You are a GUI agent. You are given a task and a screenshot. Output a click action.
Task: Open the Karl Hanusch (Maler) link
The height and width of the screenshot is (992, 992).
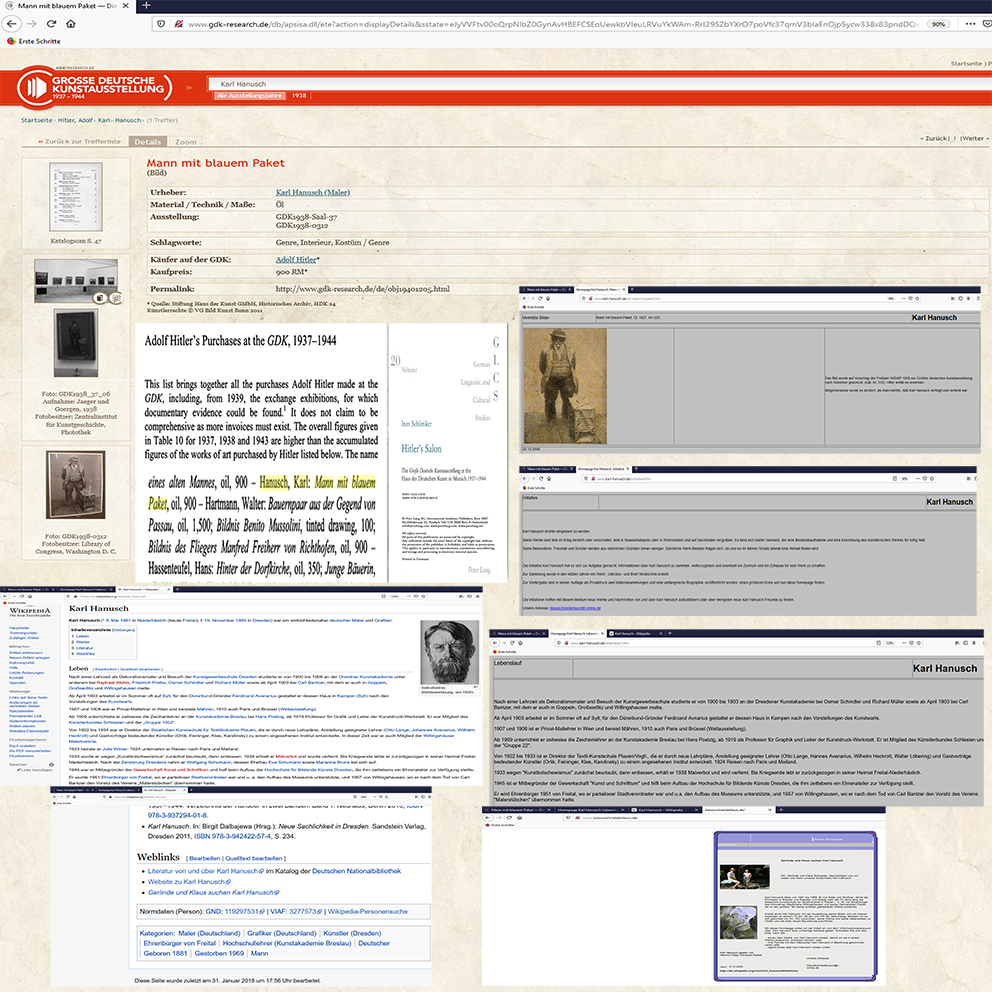click(312, 192)
